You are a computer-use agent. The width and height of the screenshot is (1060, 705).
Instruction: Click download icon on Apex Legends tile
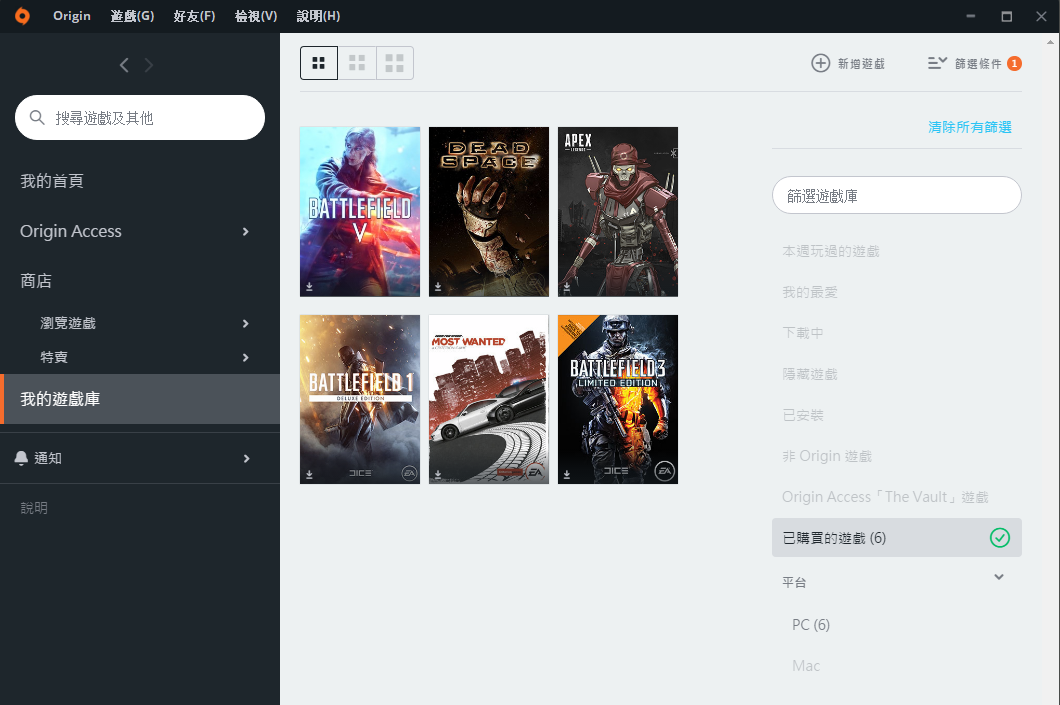pos(567,287)
